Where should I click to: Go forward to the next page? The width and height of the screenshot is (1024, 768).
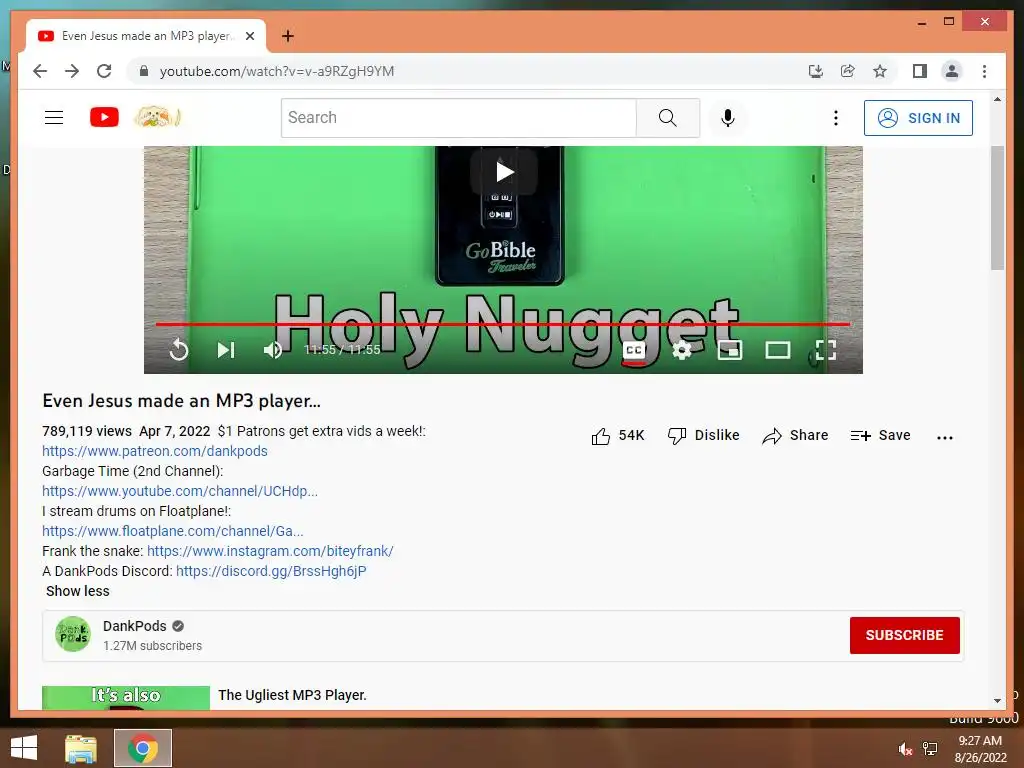tap(72, 71)
